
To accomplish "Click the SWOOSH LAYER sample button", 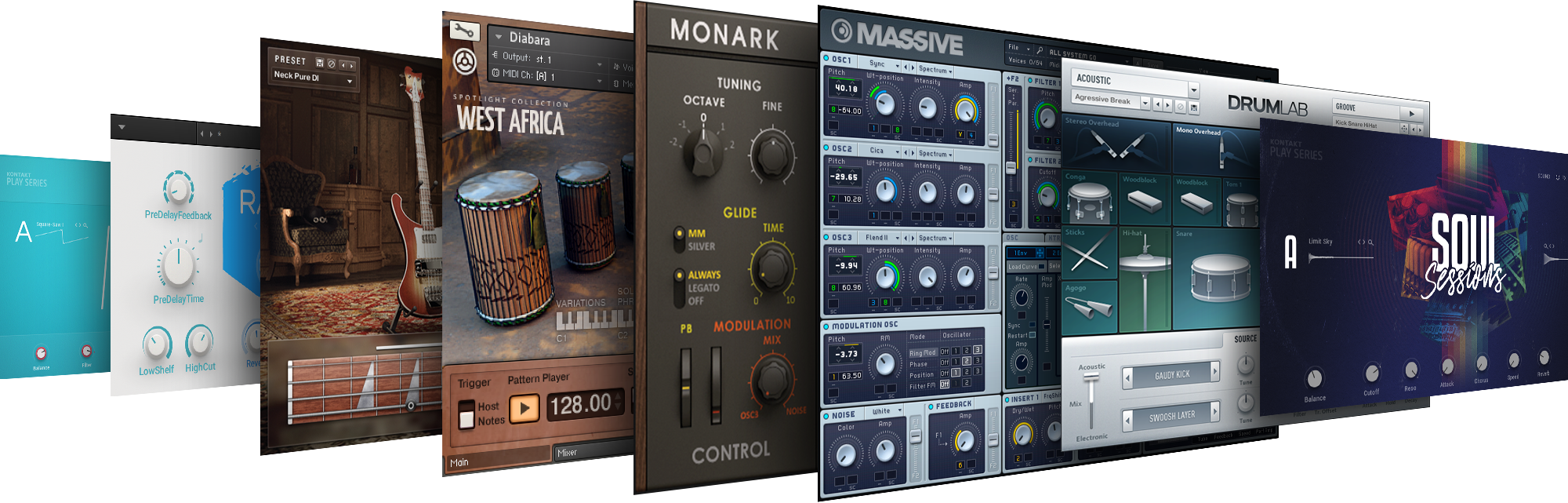I will (x=1172, y=417).
